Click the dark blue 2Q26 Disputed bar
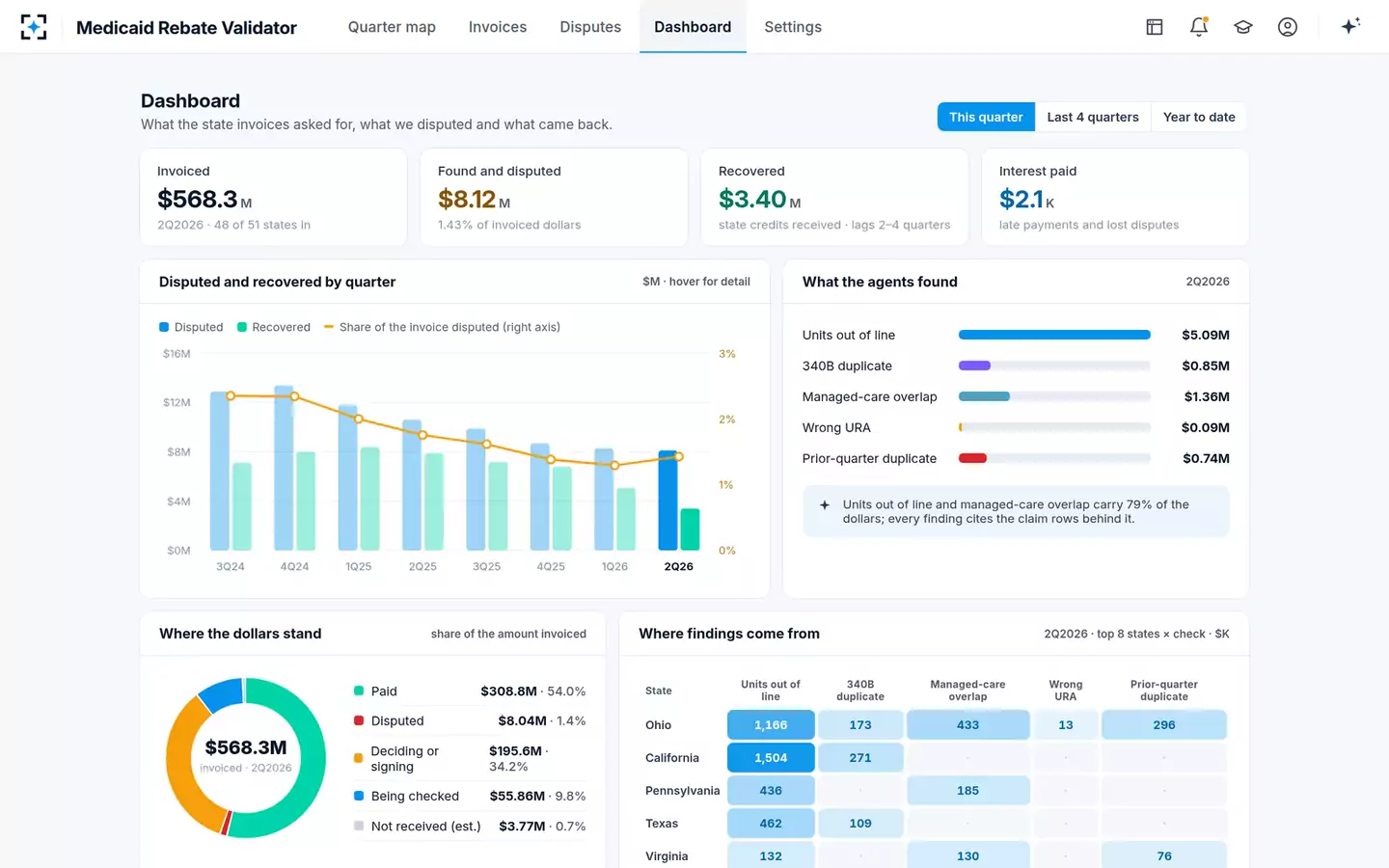The image size is (1389, 868). [x=667, y=500]
